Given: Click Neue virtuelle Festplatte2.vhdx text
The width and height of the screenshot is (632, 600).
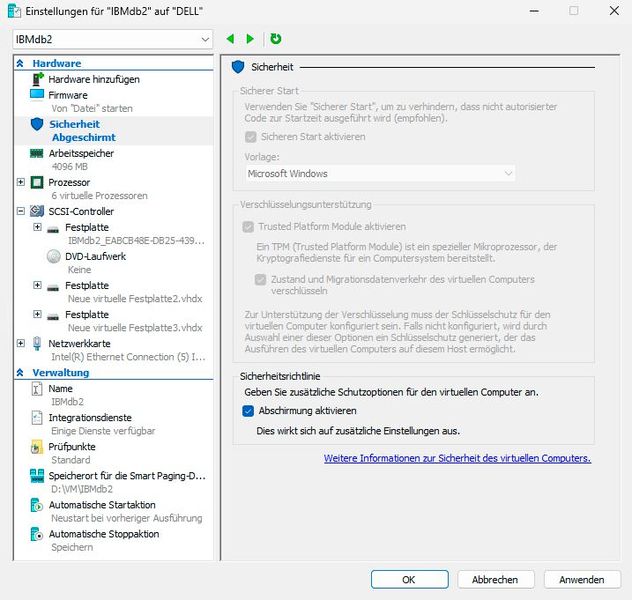Looking at the screenshot, I should 135,299.
